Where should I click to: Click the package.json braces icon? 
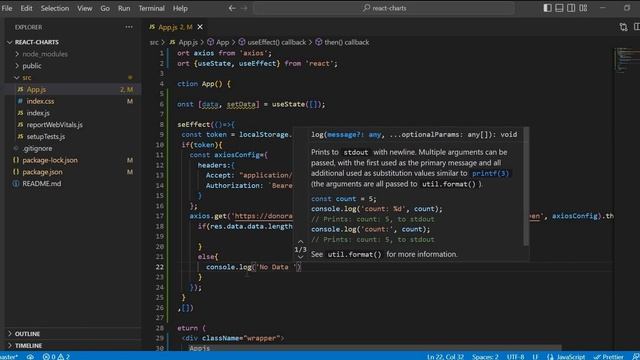[x=16, y=172]
